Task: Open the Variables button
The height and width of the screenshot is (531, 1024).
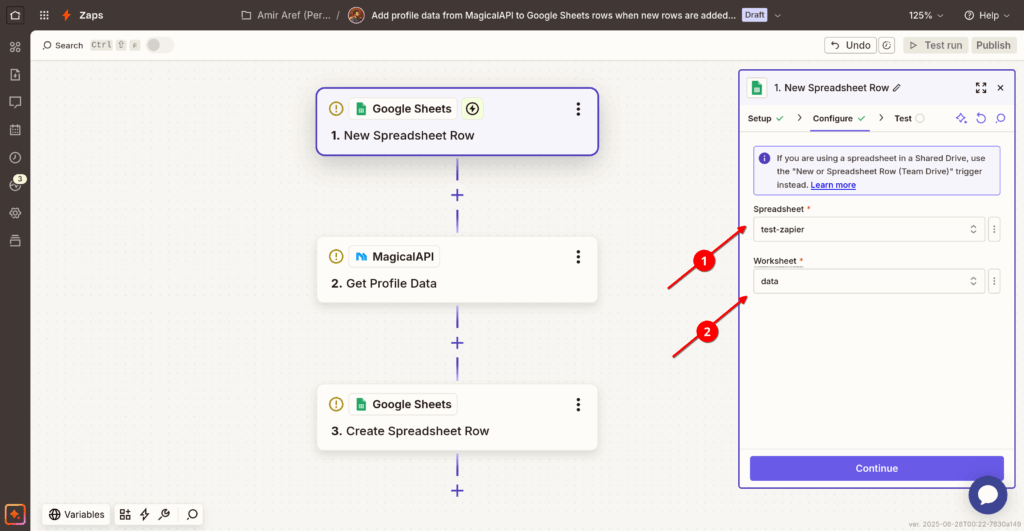Action: [x=76, y=514]
